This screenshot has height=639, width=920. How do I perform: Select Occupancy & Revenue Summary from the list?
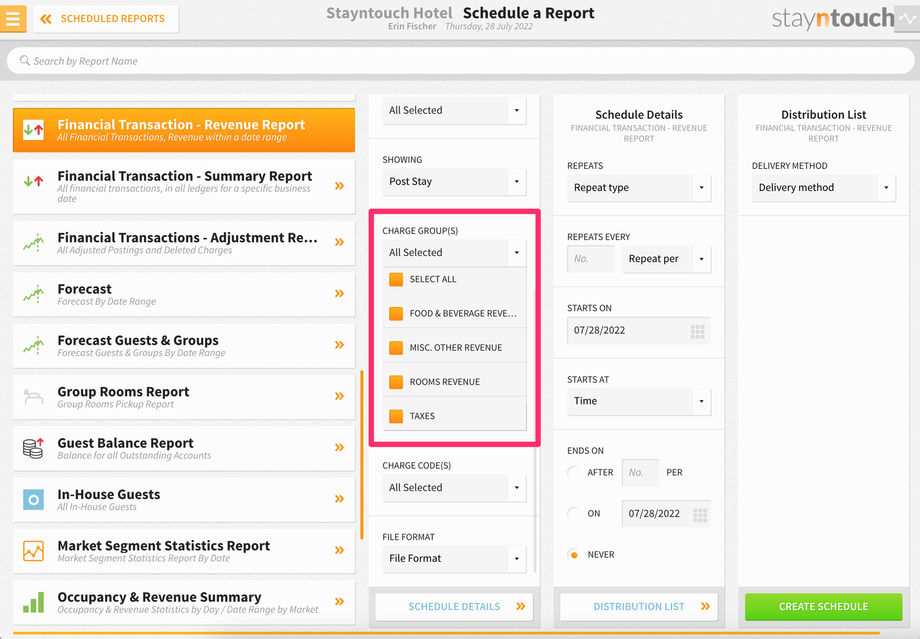[x=184, y=602]
